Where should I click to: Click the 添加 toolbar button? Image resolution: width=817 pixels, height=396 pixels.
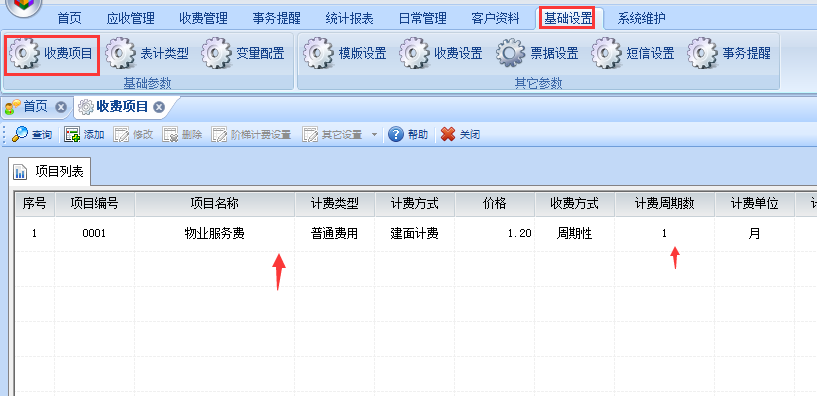84,134
